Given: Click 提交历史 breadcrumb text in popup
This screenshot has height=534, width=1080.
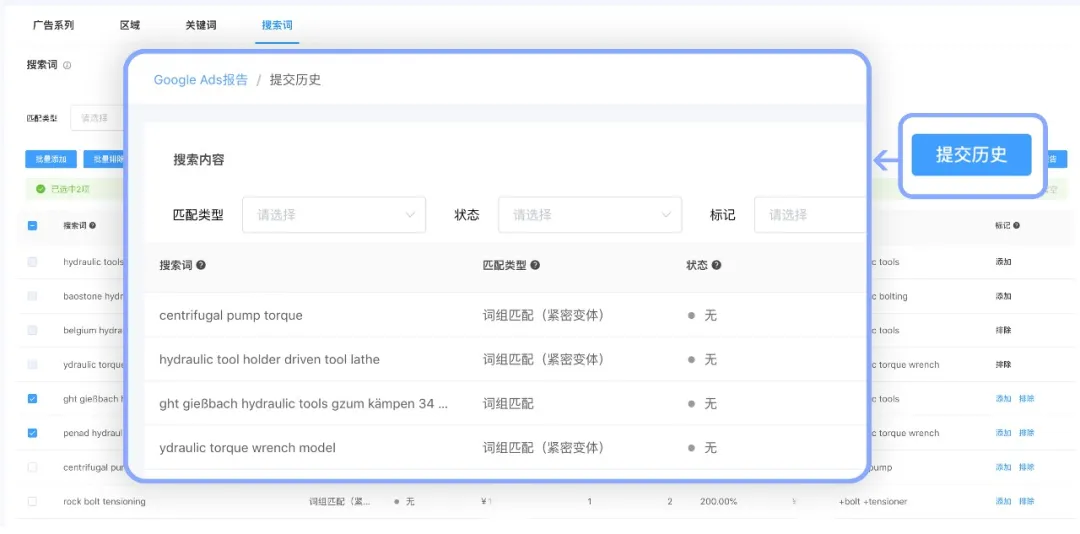Looking at the screenshot, I should pyautogui.click(x=295, y=79).
